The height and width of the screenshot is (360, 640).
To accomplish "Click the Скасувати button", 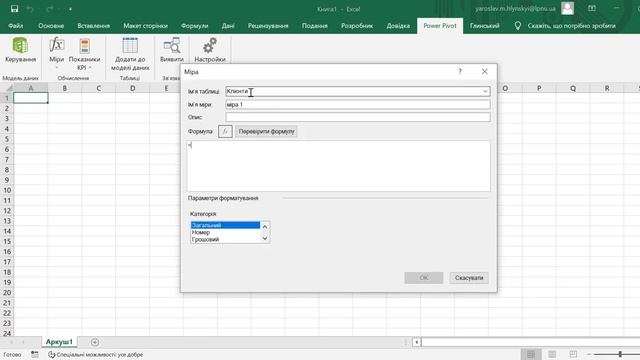I will [469, 278].
